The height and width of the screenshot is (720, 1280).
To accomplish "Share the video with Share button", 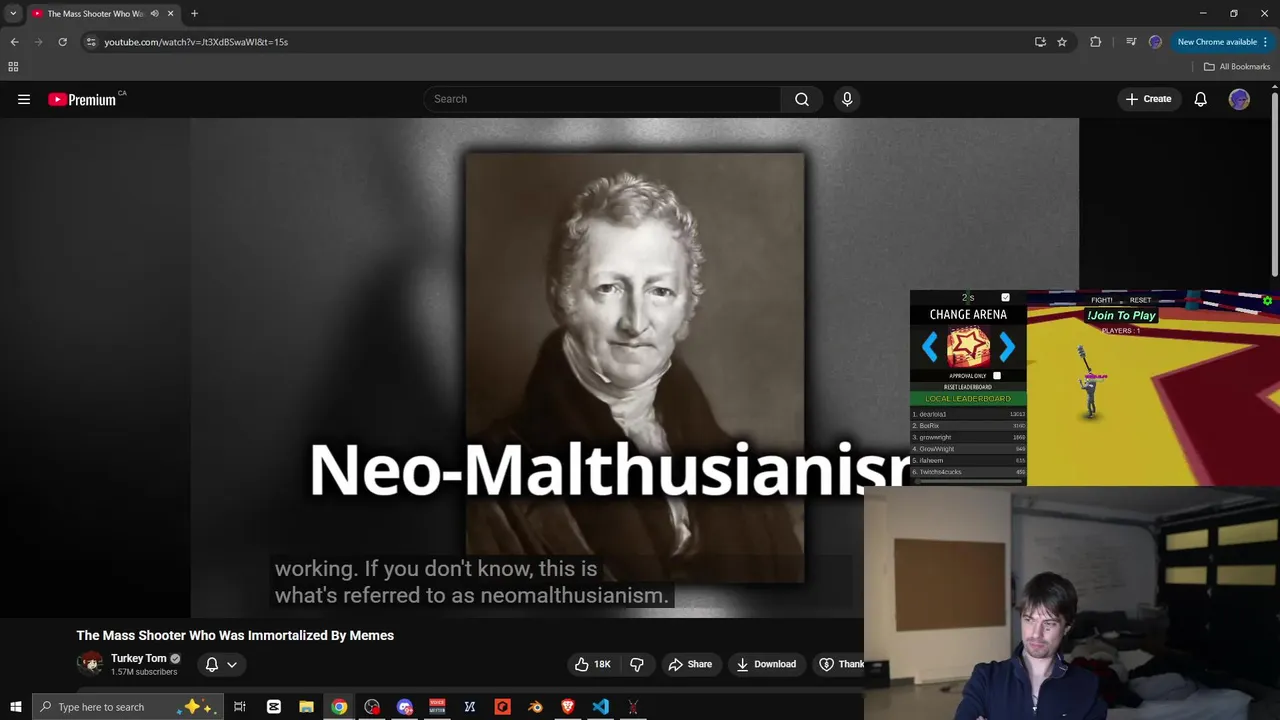I will point(690,664).
